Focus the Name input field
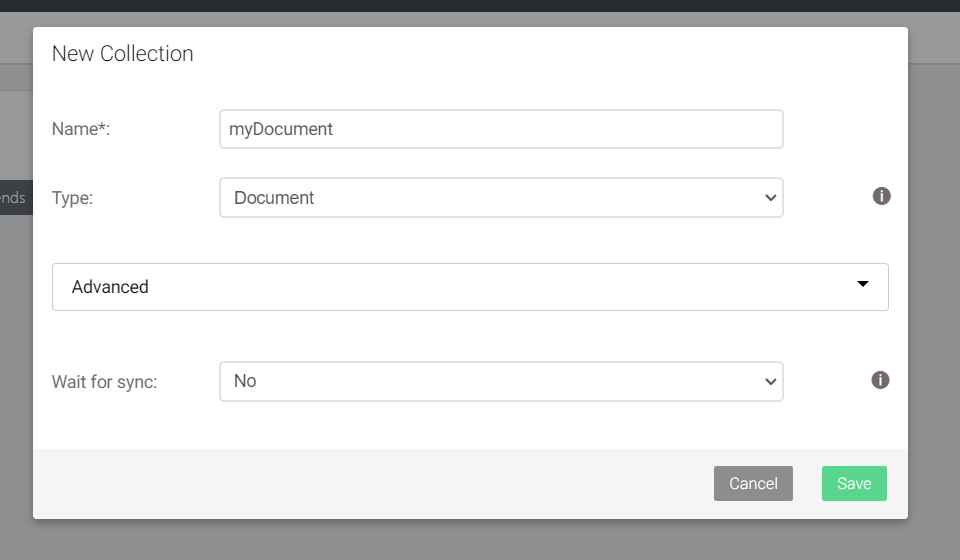This screenshot has height=560, width=960. pyautogui.click(x=550, y=129)
